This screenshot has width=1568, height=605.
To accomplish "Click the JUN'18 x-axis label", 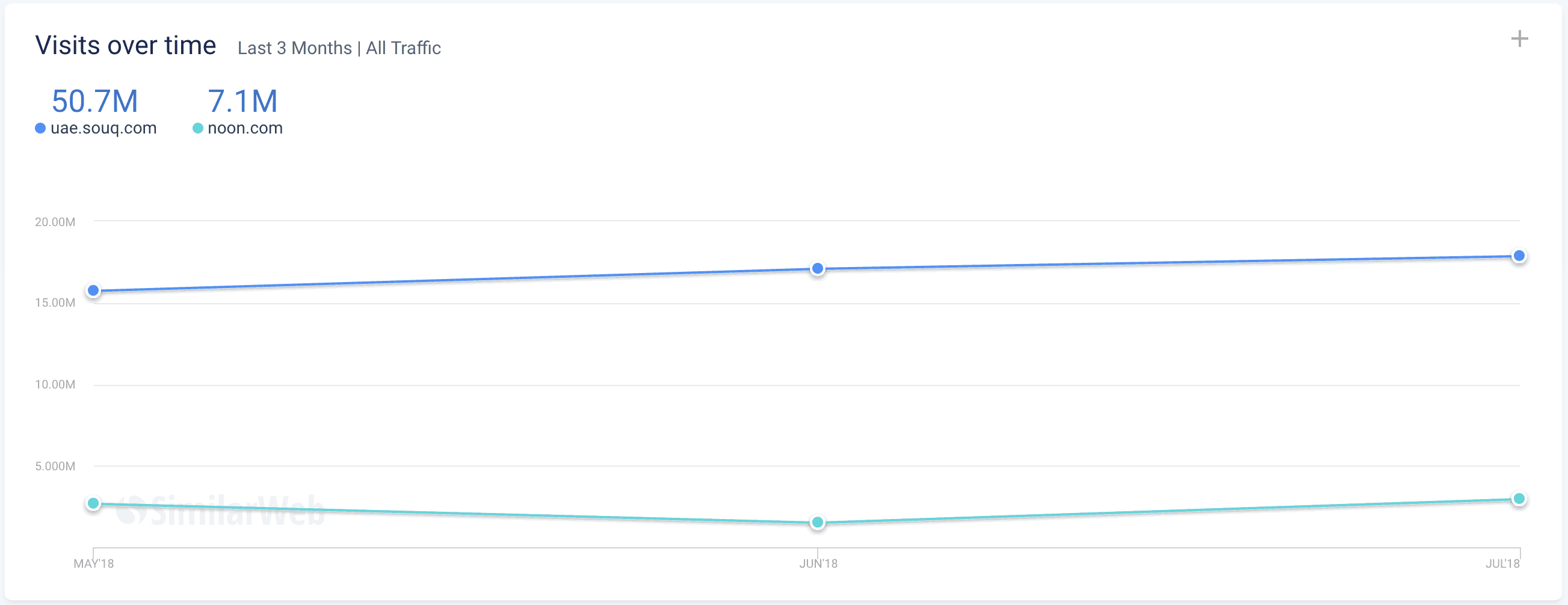I will click(818, 564).
